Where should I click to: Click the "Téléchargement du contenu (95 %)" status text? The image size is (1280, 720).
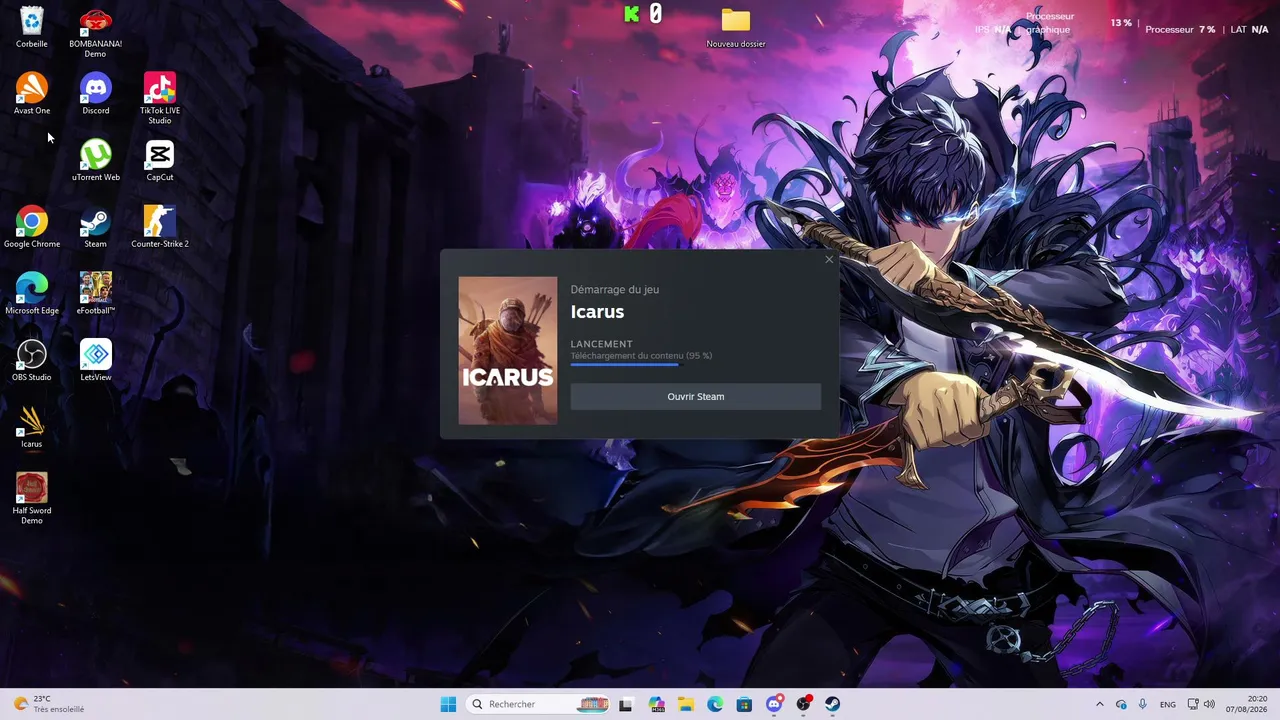pos(641,355)
